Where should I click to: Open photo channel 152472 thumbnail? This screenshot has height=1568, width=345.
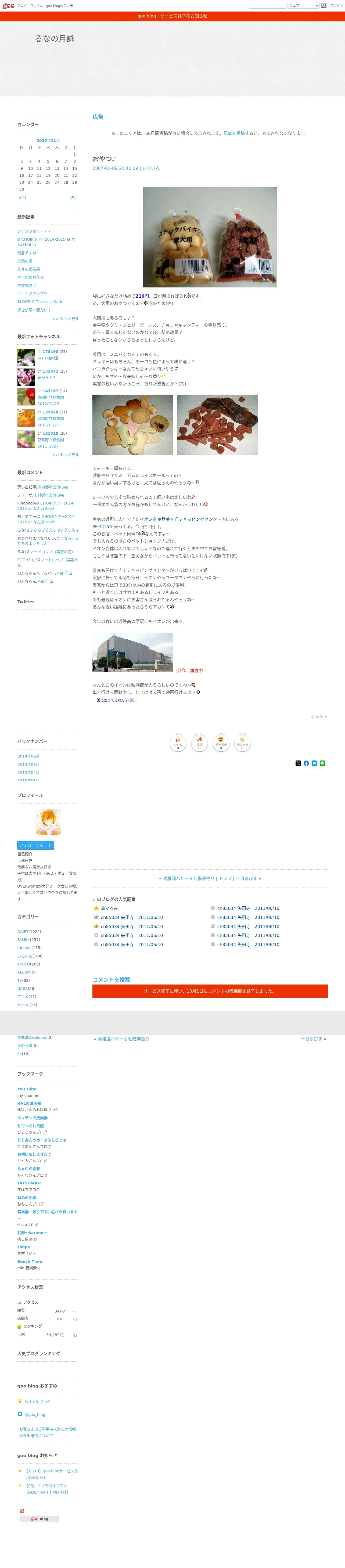pyautogui.click(x=26, y=377)
